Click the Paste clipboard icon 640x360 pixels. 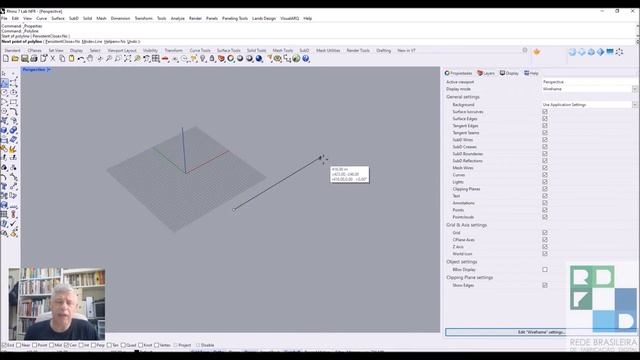[71, 59]
